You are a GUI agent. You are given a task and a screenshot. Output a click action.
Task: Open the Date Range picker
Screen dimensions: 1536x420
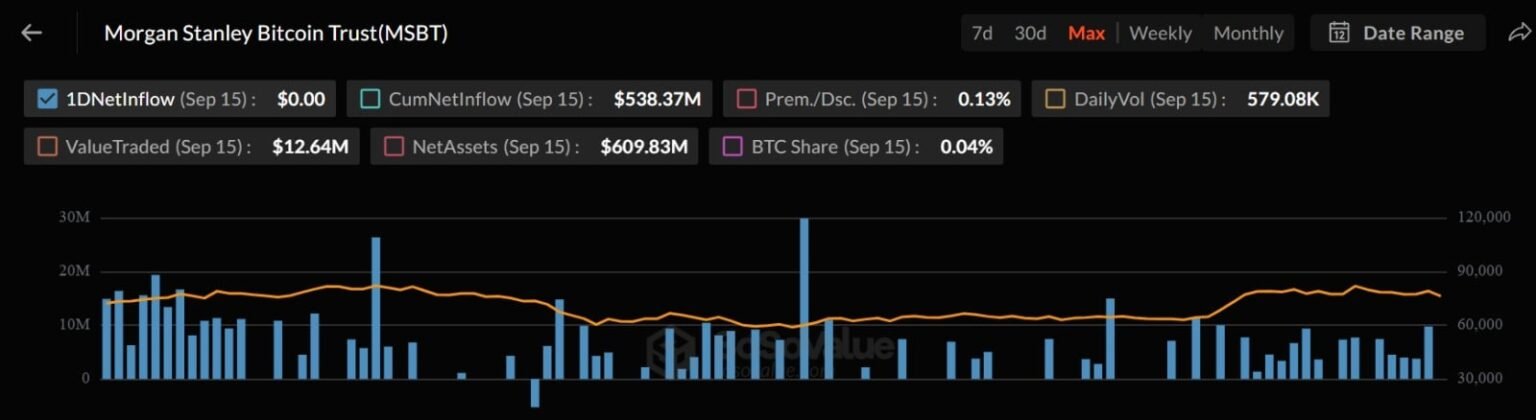coord(1398,33)
